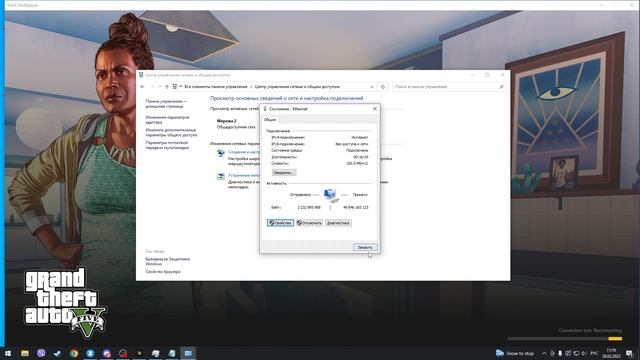Open the weather widget 'Snow to stop'
Viewport: 640px width, 360px height.
point(515,353)
